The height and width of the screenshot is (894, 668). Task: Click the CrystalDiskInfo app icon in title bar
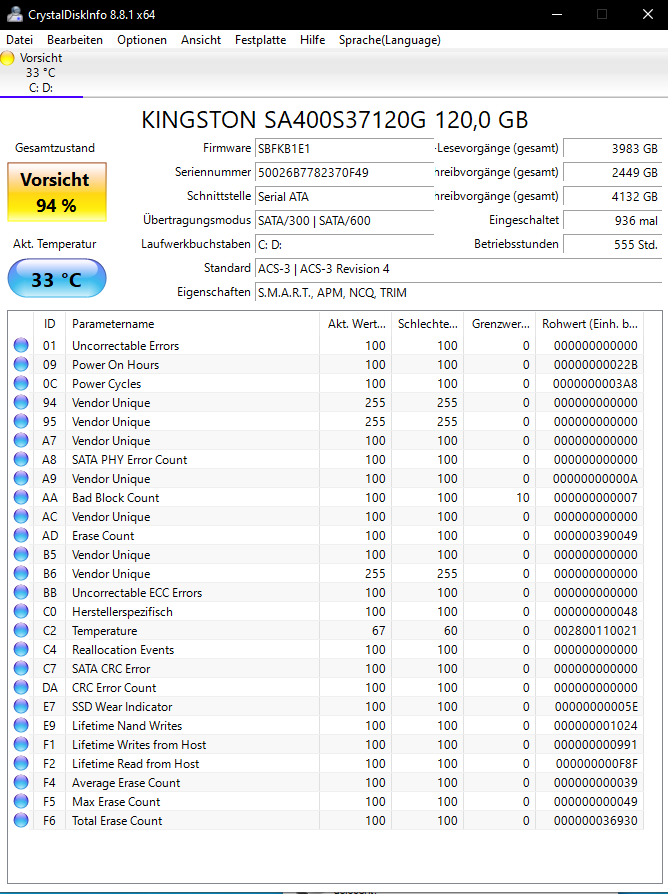pyautogui.click(x=14, y=14)
